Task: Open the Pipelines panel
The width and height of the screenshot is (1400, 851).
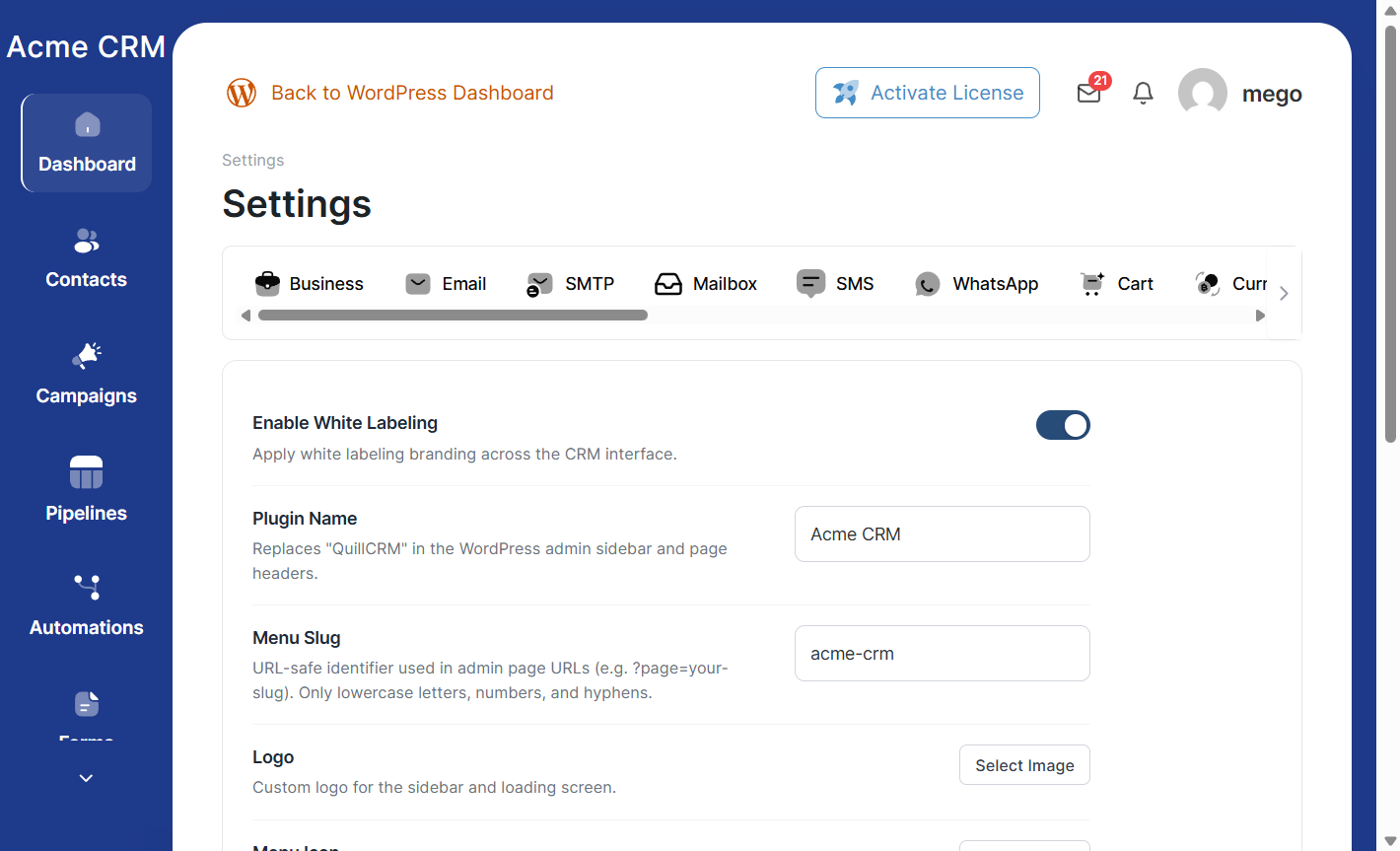Action: pyautogui.click(x=86, y=490)
